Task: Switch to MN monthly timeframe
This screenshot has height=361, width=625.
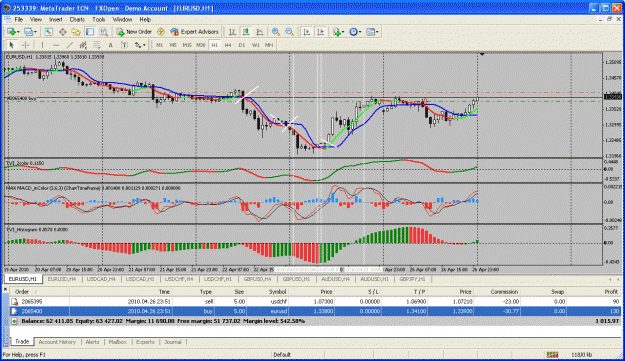Action: click(269, 45)
